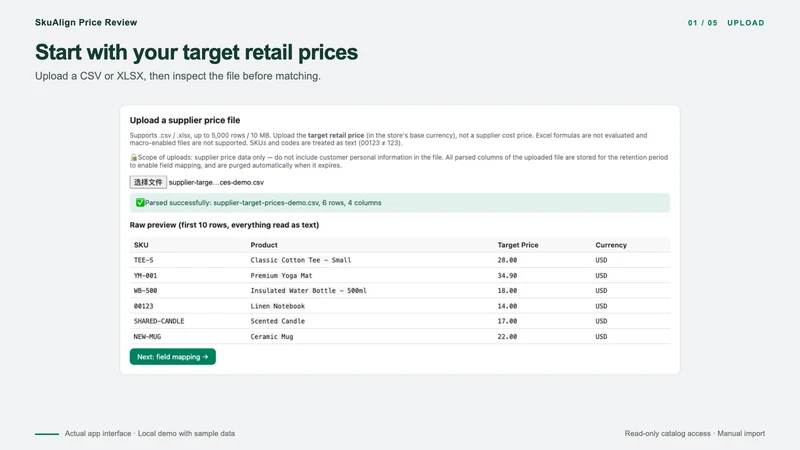Image resolution: width=800 pixels, height=450 pixels.
Task: Click the 18.00 target price value
Action: click(507, 291)
